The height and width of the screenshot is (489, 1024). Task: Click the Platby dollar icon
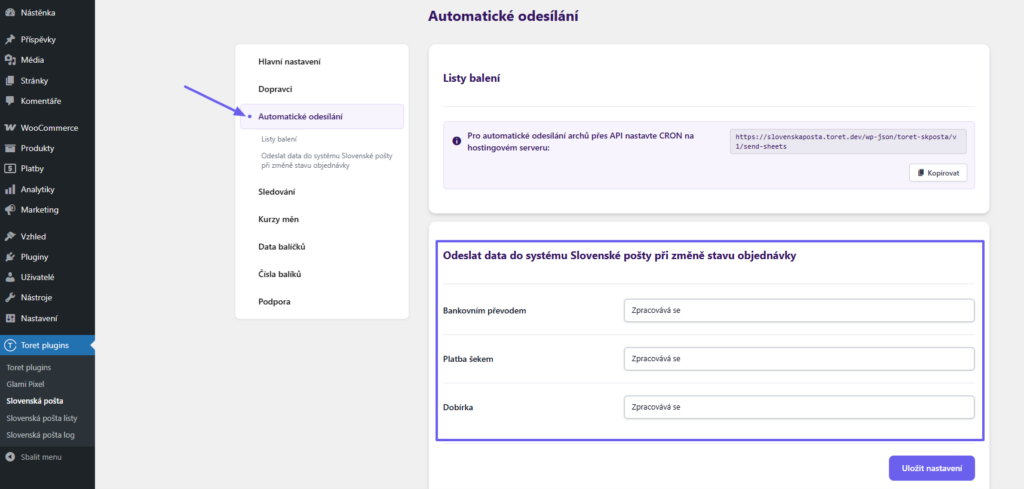10,168
